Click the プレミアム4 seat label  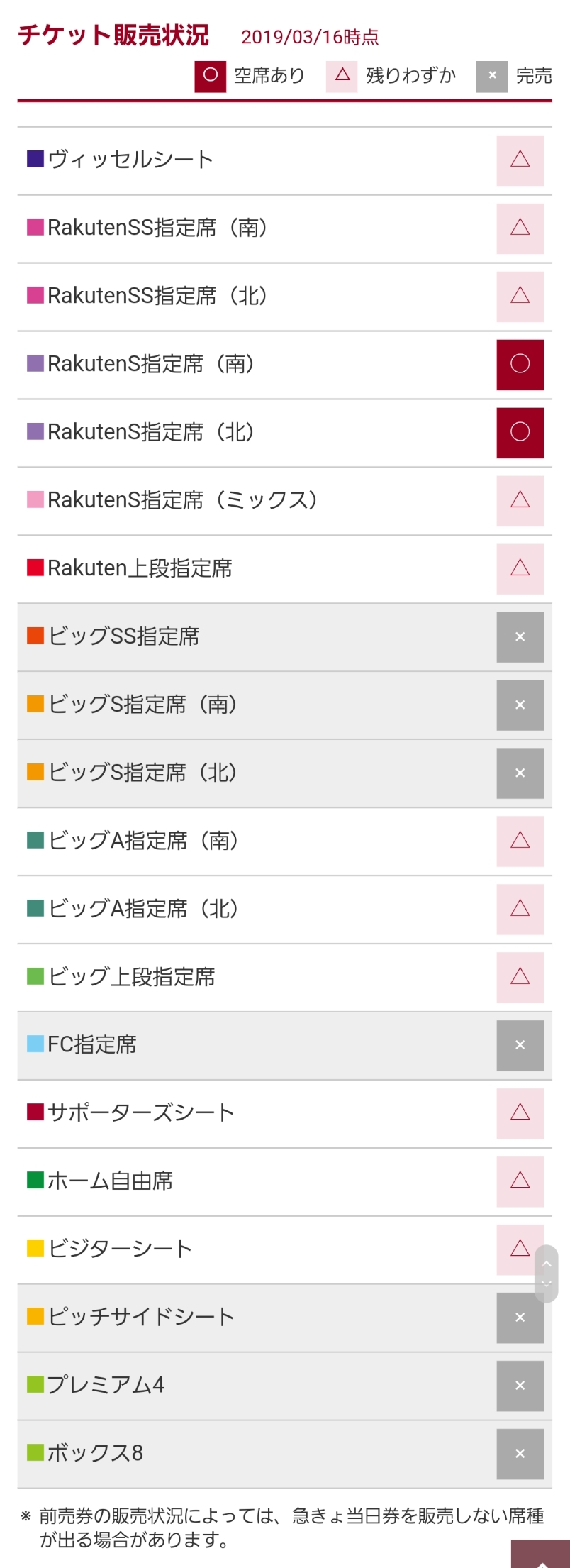[106, 1385]
